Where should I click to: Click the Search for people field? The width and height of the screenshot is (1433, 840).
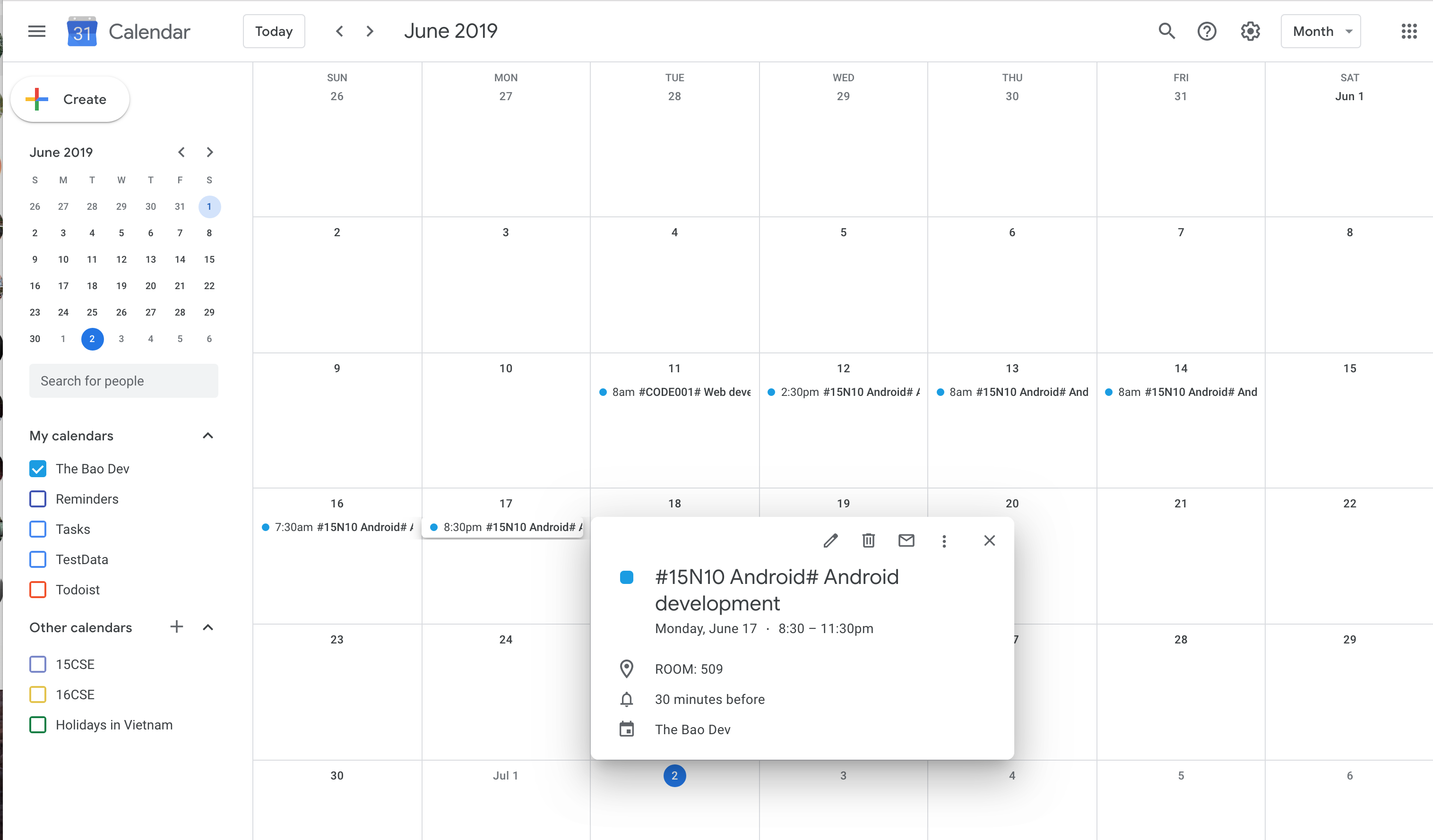point(123,381)
